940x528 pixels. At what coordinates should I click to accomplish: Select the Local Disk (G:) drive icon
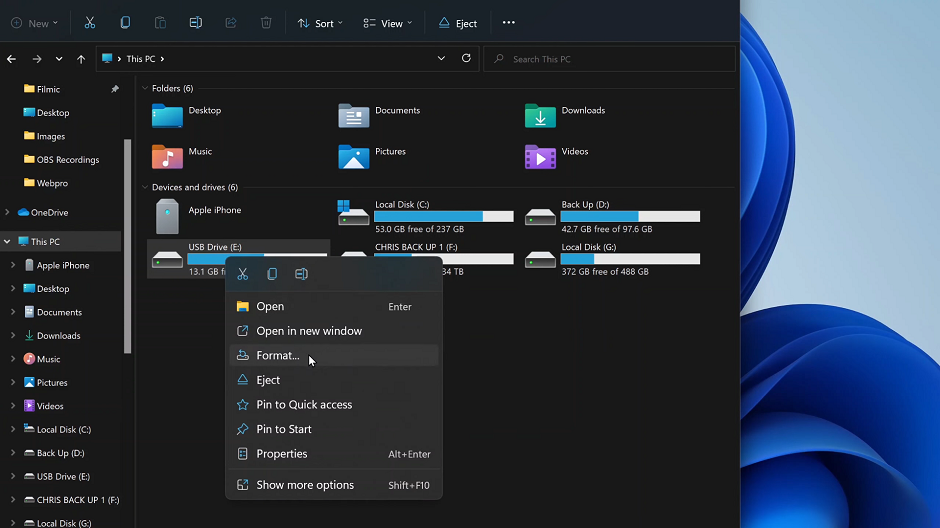540,259
